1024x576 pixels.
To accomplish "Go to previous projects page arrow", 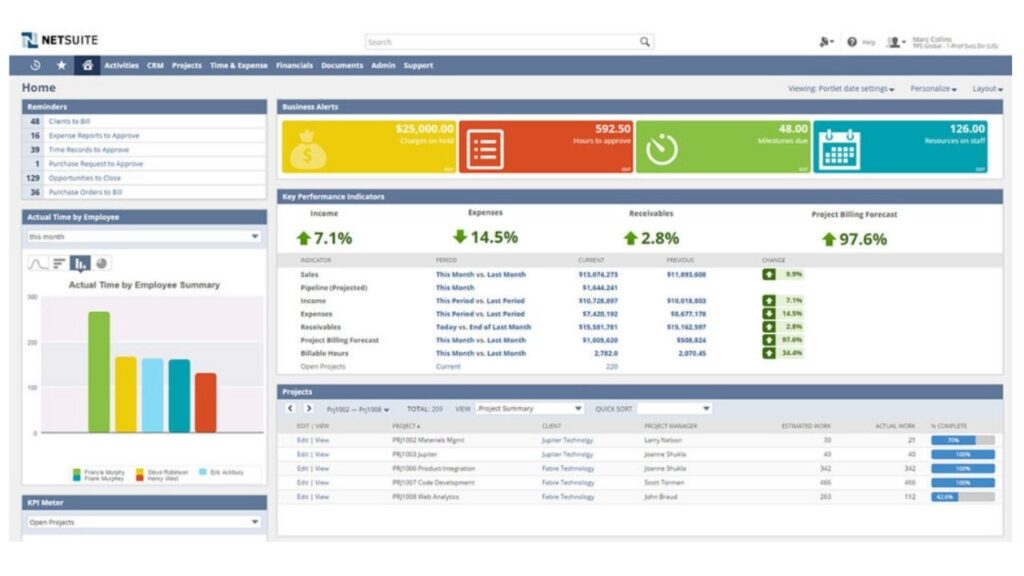I will [x=290, y=408].
